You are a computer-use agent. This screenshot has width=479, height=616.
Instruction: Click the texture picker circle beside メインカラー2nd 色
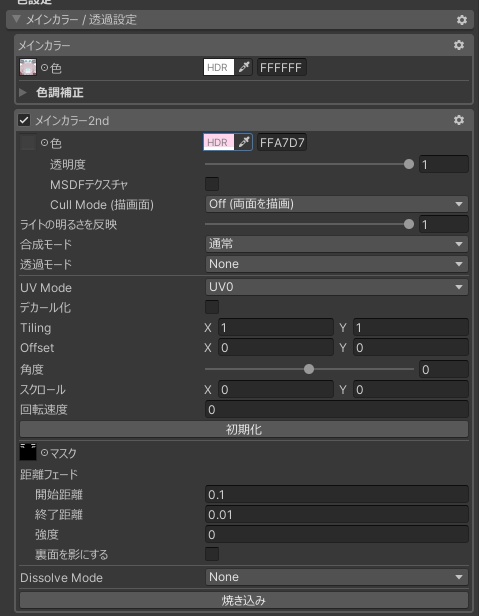click(x=44, y=143)
